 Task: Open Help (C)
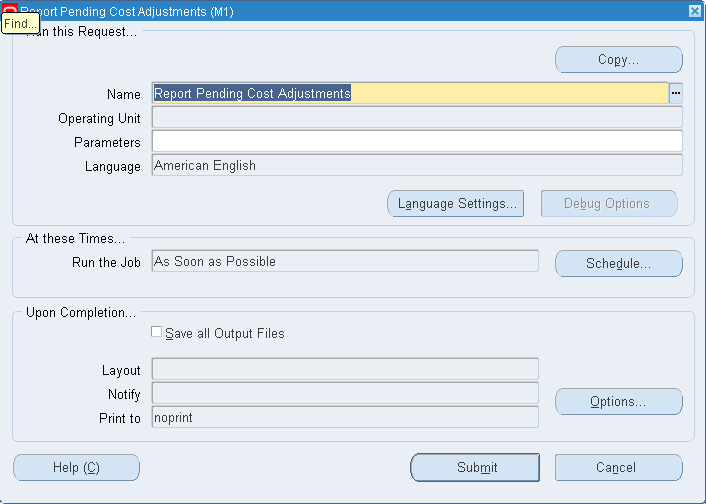(x=77, y=468)
